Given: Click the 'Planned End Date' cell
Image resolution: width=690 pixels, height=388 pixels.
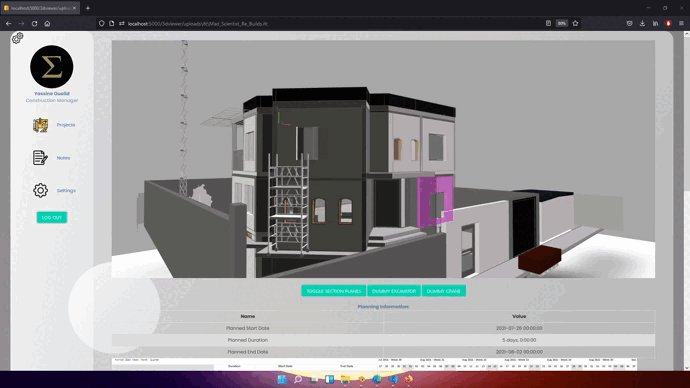Looking at the screenshot, I should pos(248,352).
